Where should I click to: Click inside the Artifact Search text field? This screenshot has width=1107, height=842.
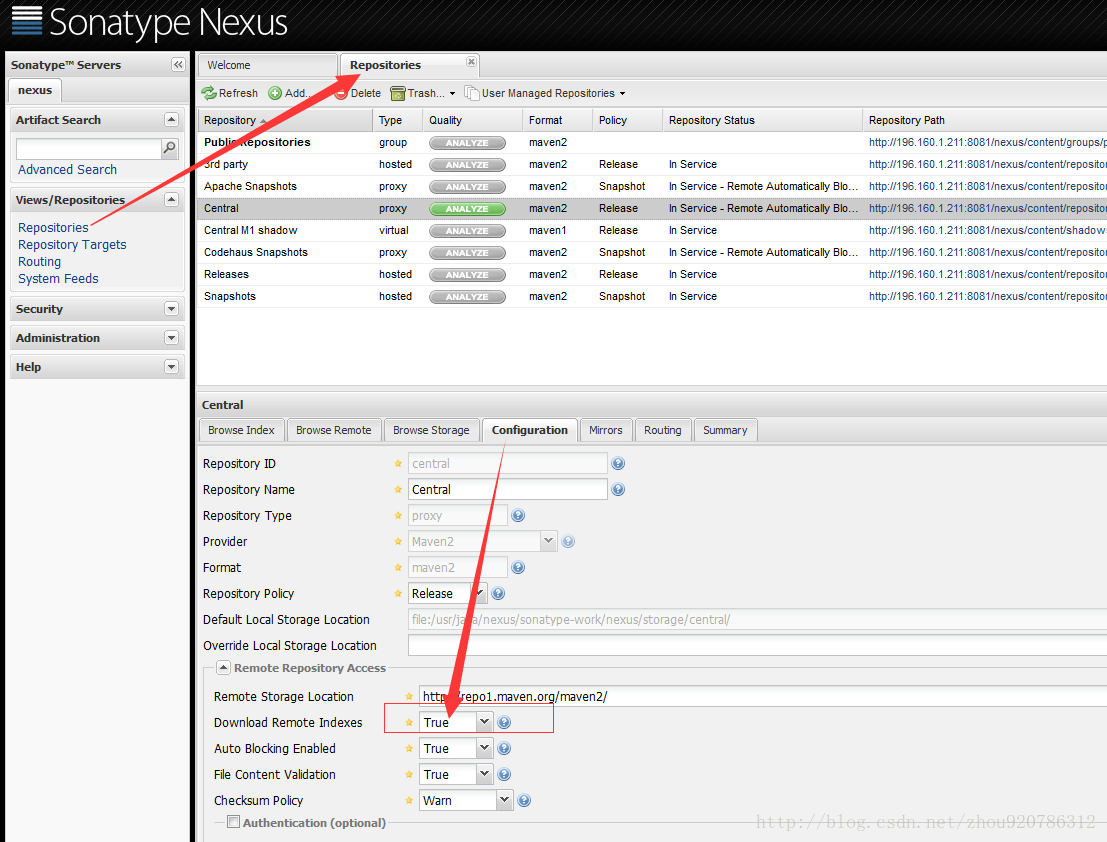coord(89,148)
